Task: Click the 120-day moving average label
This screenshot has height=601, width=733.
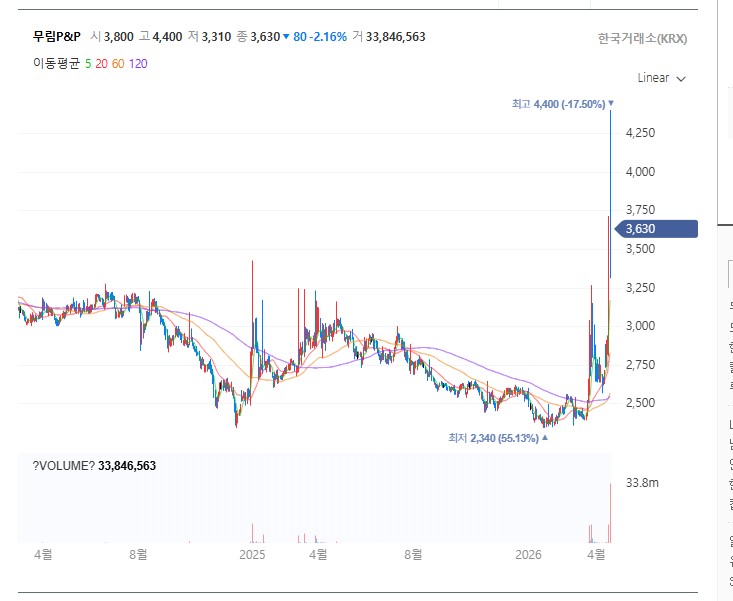Action: (138, 64)
